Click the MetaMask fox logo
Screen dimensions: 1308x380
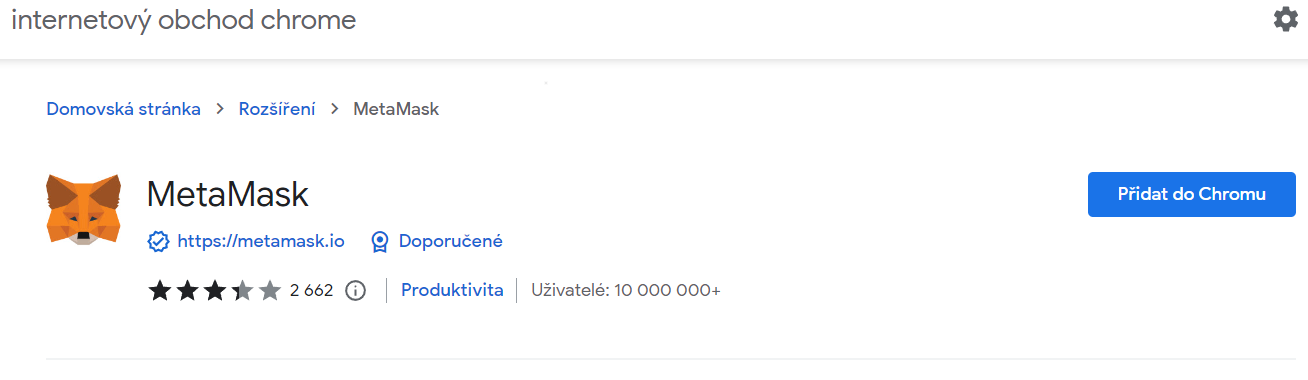point(83,208)
